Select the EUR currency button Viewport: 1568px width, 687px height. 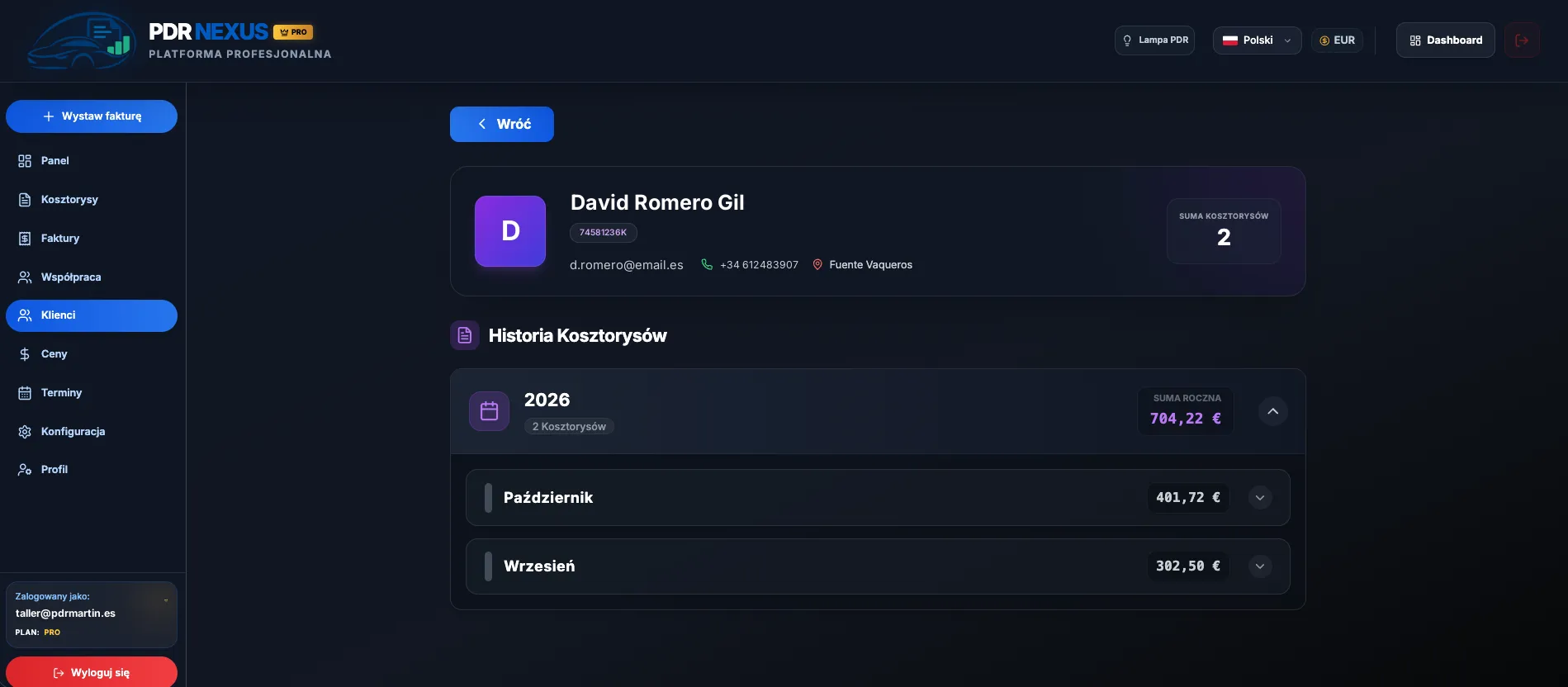pyautogui.click(x=1337, y=40)
